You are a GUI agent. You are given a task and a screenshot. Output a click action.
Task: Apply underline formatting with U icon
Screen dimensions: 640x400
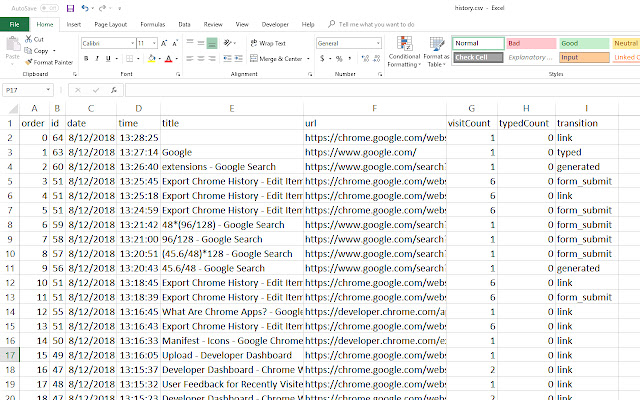[x=107, y=59]
